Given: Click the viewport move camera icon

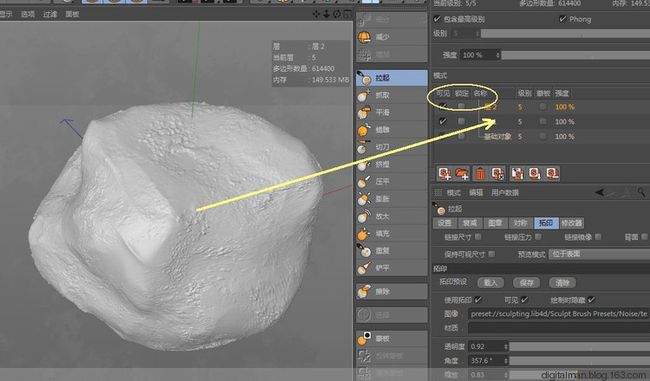Looking at the screenshot, I should (x=316, y=14).
